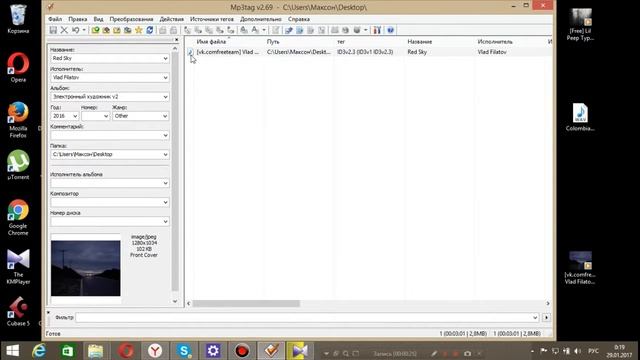Click inside the Фильтр input field
The image size is (640, 360).
[303, 318]
